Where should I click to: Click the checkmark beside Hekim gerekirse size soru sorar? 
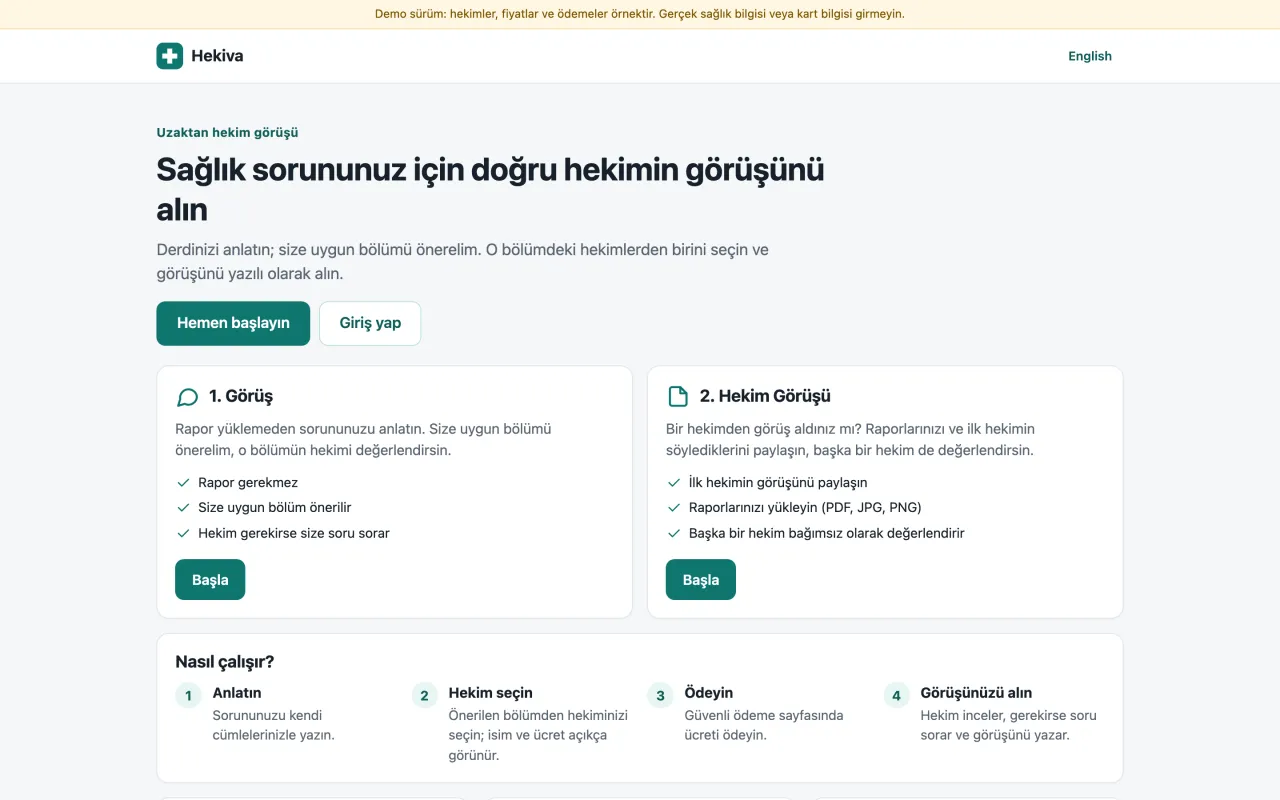(x=183, y=533)
